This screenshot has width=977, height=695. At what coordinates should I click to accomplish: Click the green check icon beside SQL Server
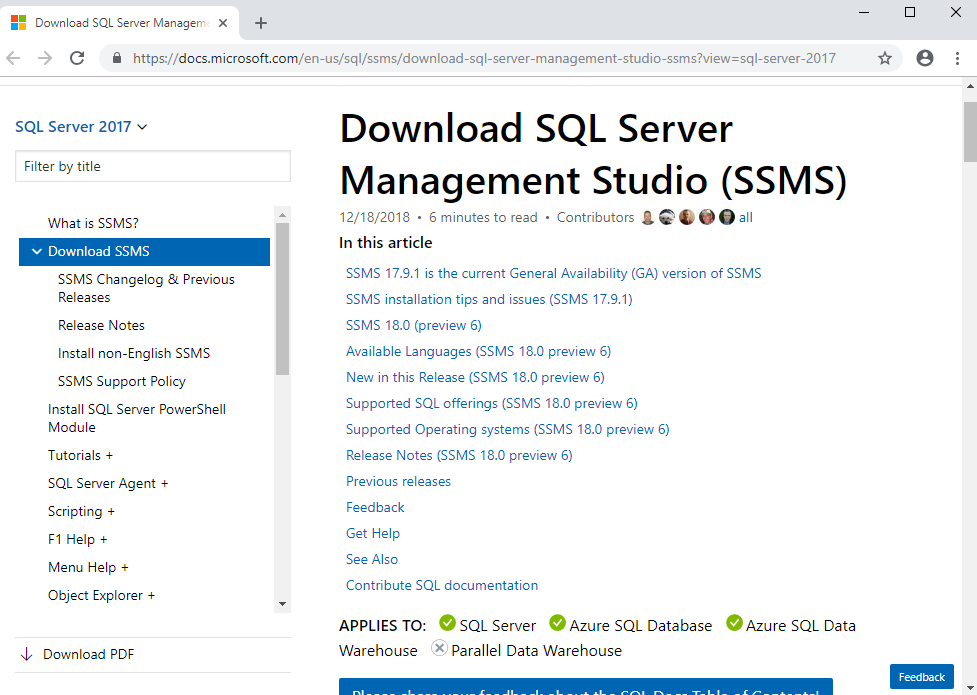point(447,623)
